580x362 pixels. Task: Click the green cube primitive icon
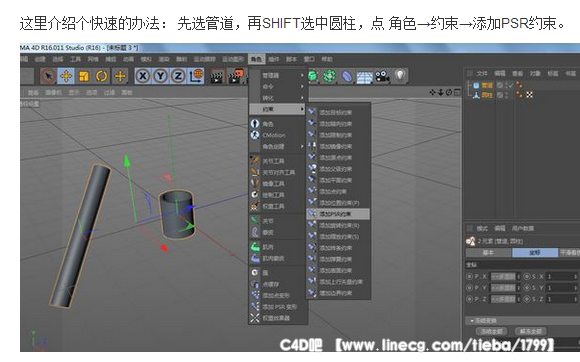(313, 76)
